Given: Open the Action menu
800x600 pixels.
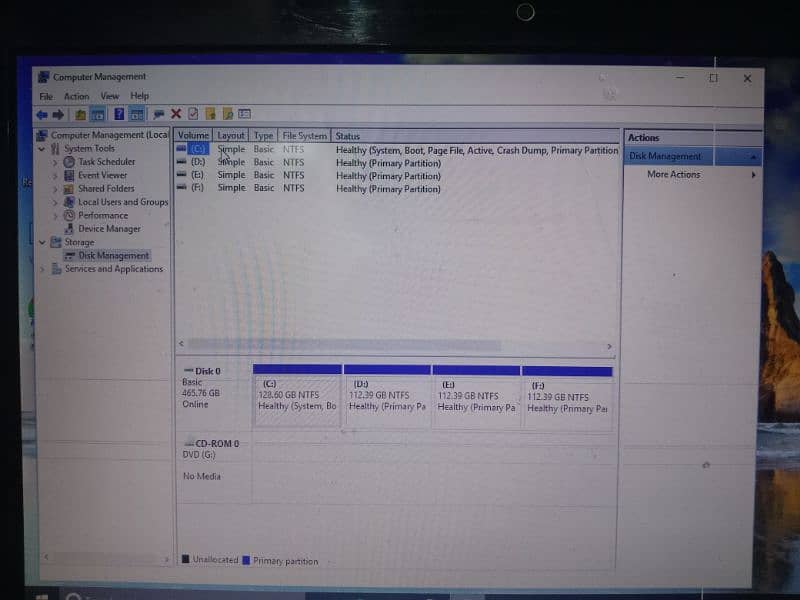Looking at the screenshot, I should point(76,96).
